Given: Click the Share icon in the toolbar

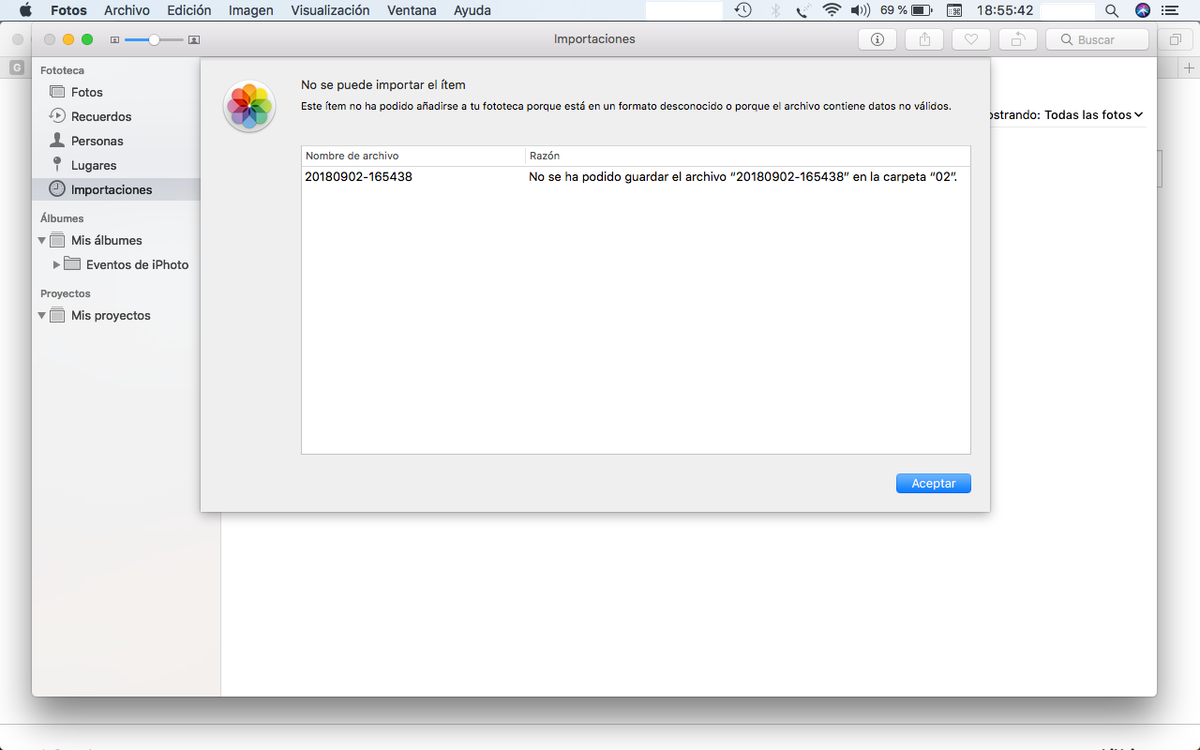Looking at the screenshot, I should coord(924,39).
